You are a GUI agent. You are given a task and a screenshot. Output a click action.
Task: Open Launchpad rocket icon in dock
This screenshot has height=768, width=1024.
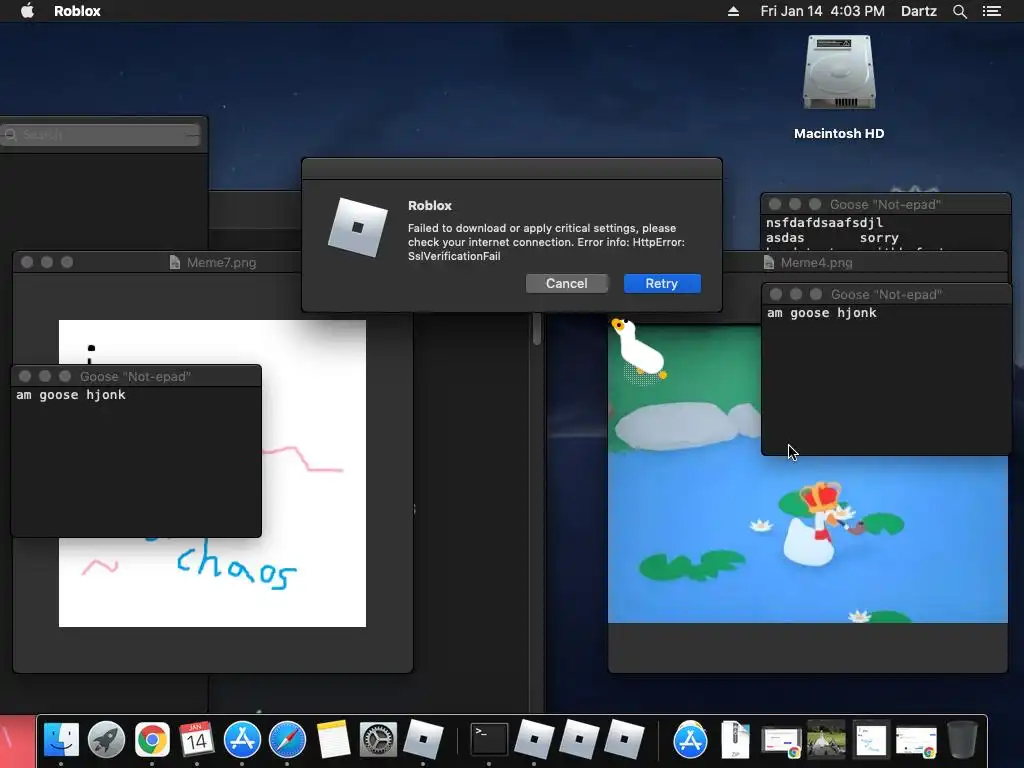pos(106,740)
